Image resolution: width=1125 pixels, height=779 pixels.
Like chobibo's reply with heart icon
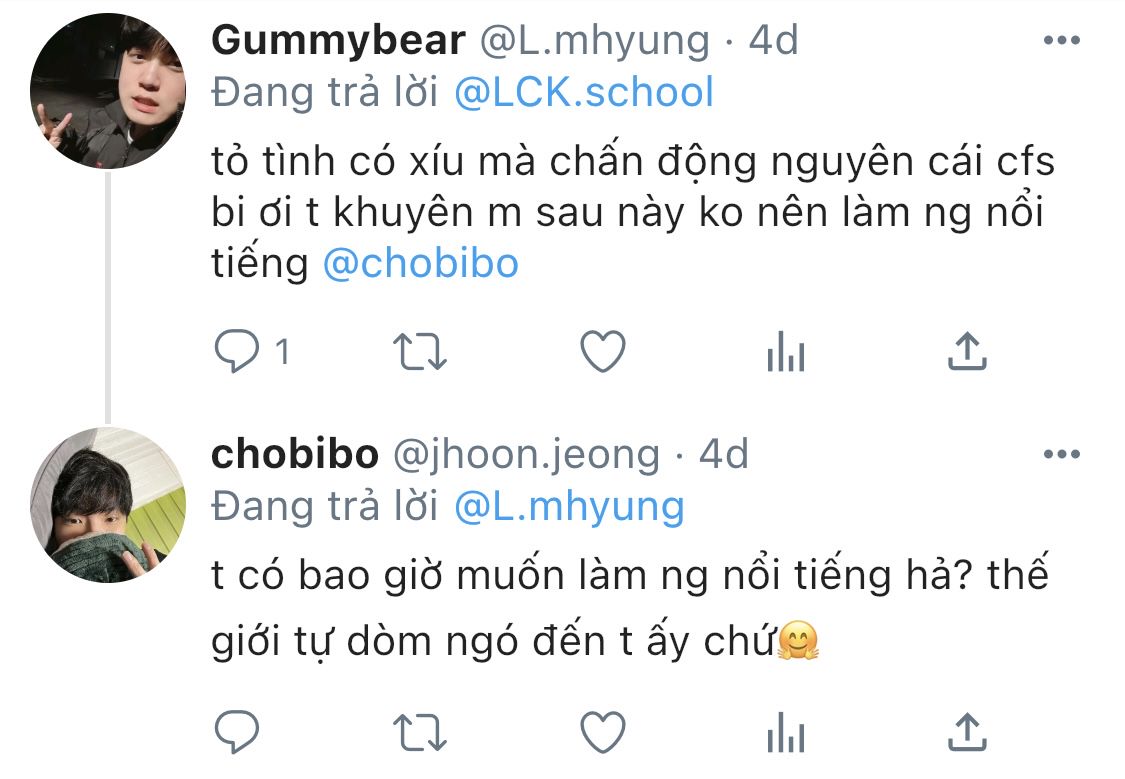[603, 732]
